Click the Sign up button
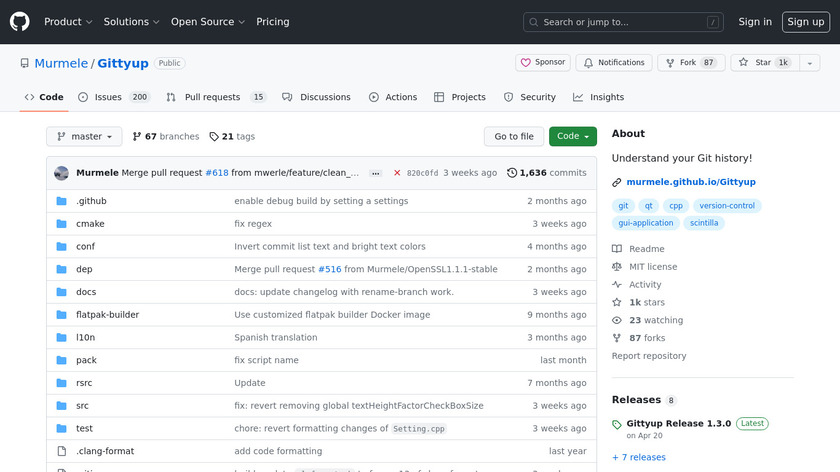The image size is (840, 472). click(x=806, y=22)
